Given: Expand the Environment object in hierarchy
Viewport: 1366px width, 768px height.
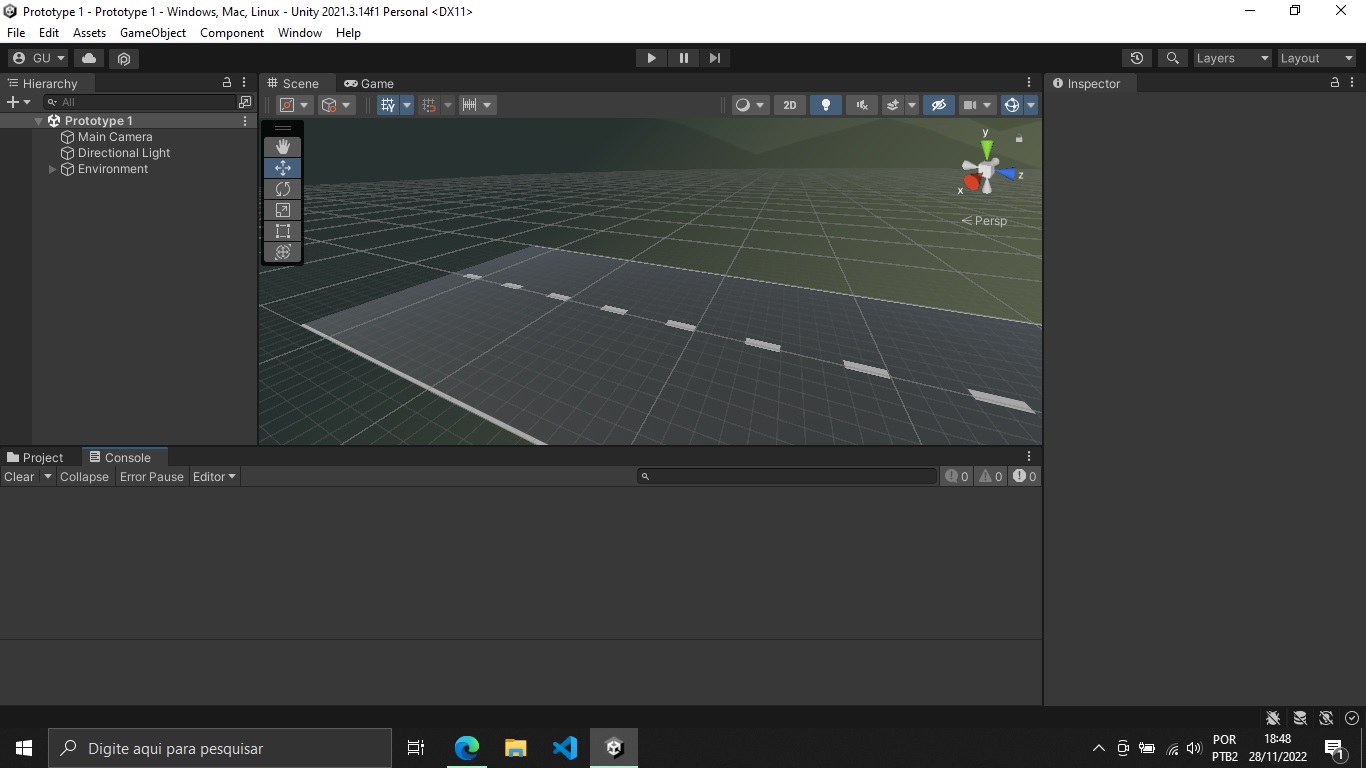Looking at the screenshot, I should (x=53, y=169).
